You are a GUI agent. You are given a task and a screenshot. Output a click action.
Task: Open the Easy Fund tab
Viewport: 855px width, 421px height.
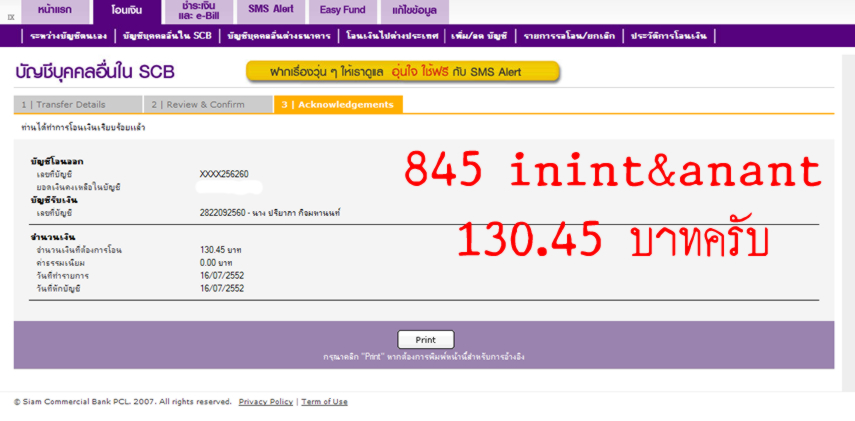(342, 11)
